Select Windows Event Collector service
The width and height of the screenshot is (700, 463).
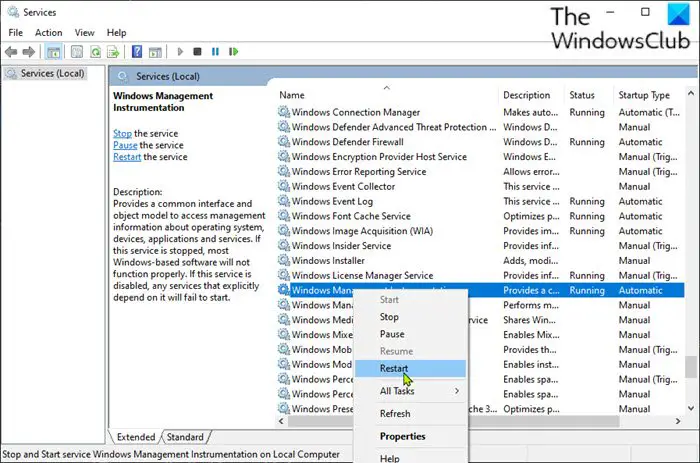[480, 186]
